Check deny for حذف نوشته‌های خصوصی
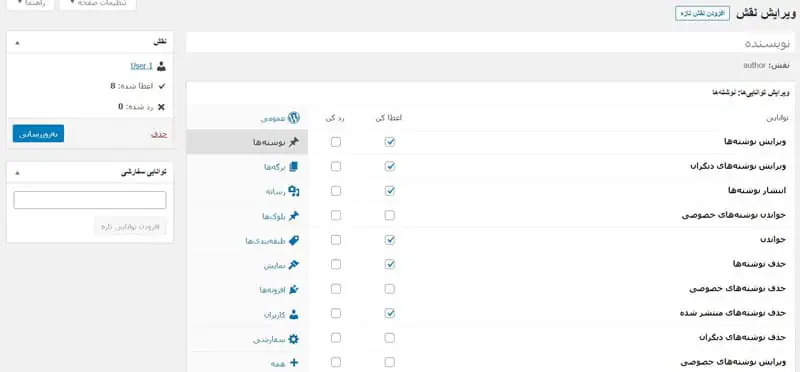The image size is (800, 372). [336, 289]
